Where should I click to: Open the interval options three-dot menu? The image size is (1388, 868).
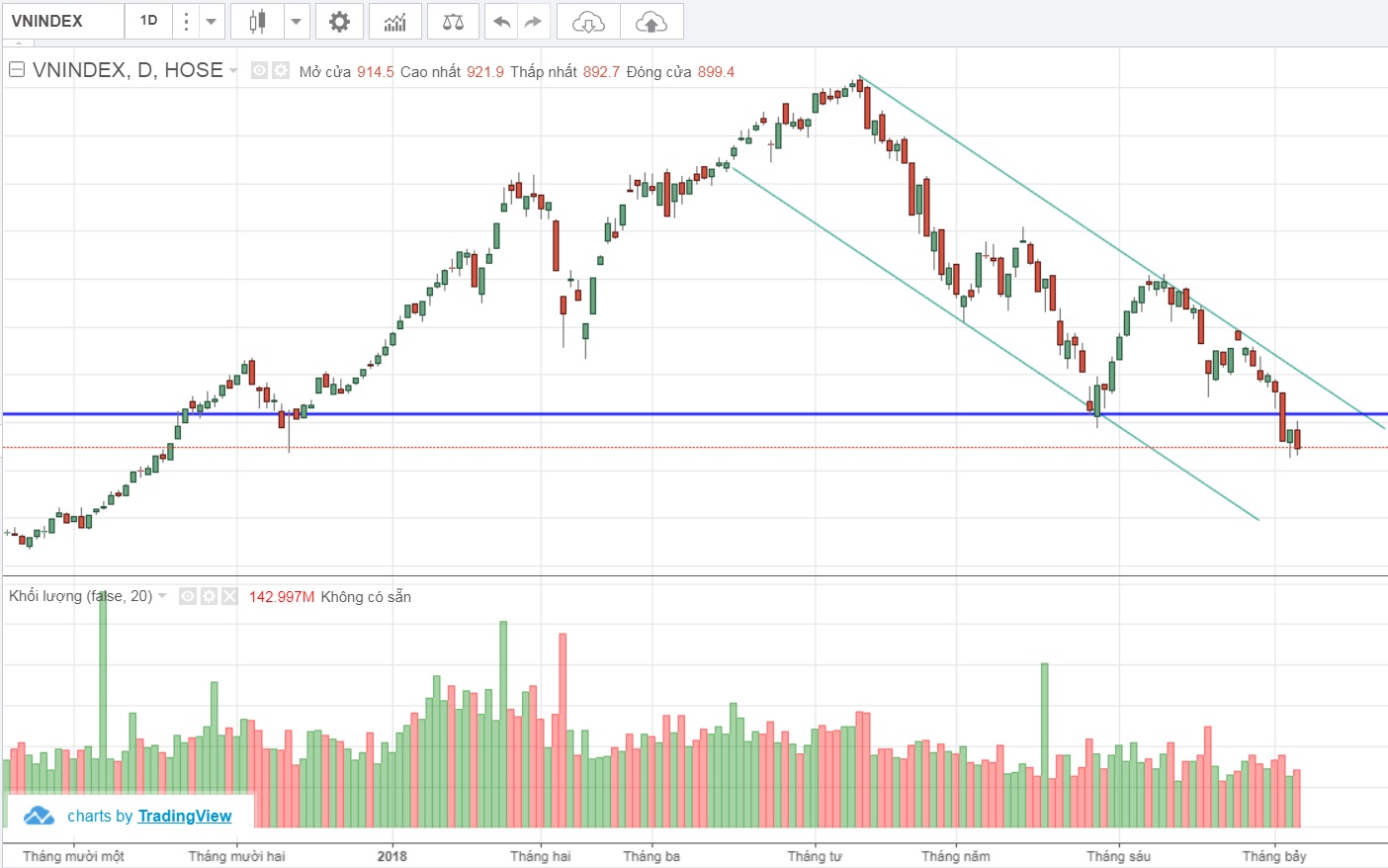coord(186,21)
